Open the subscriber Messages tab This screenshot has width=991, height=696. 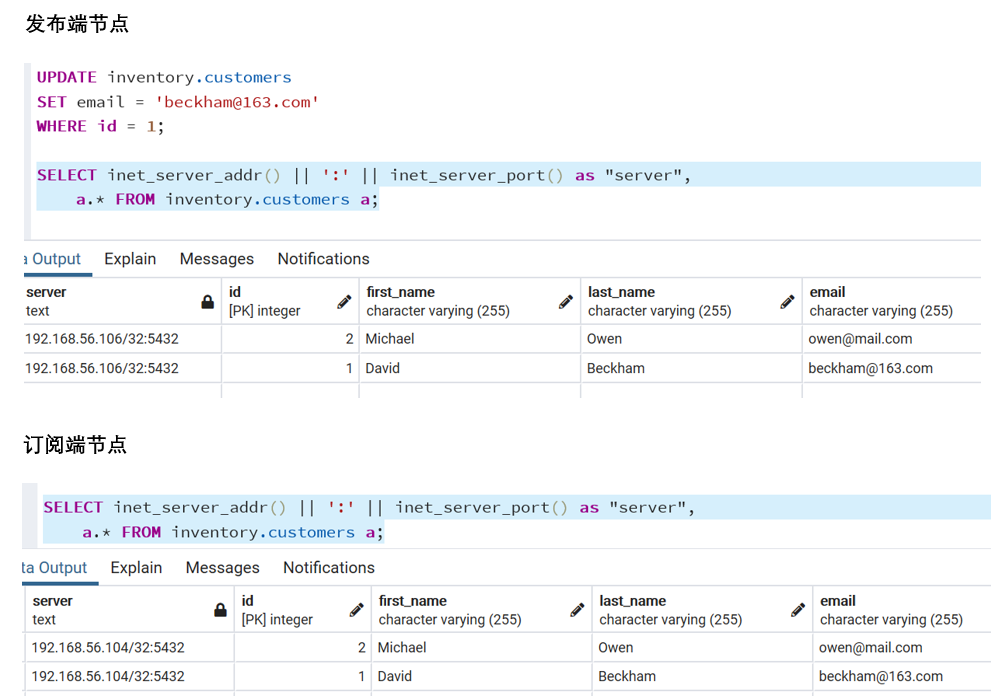[x=222, y=567]
